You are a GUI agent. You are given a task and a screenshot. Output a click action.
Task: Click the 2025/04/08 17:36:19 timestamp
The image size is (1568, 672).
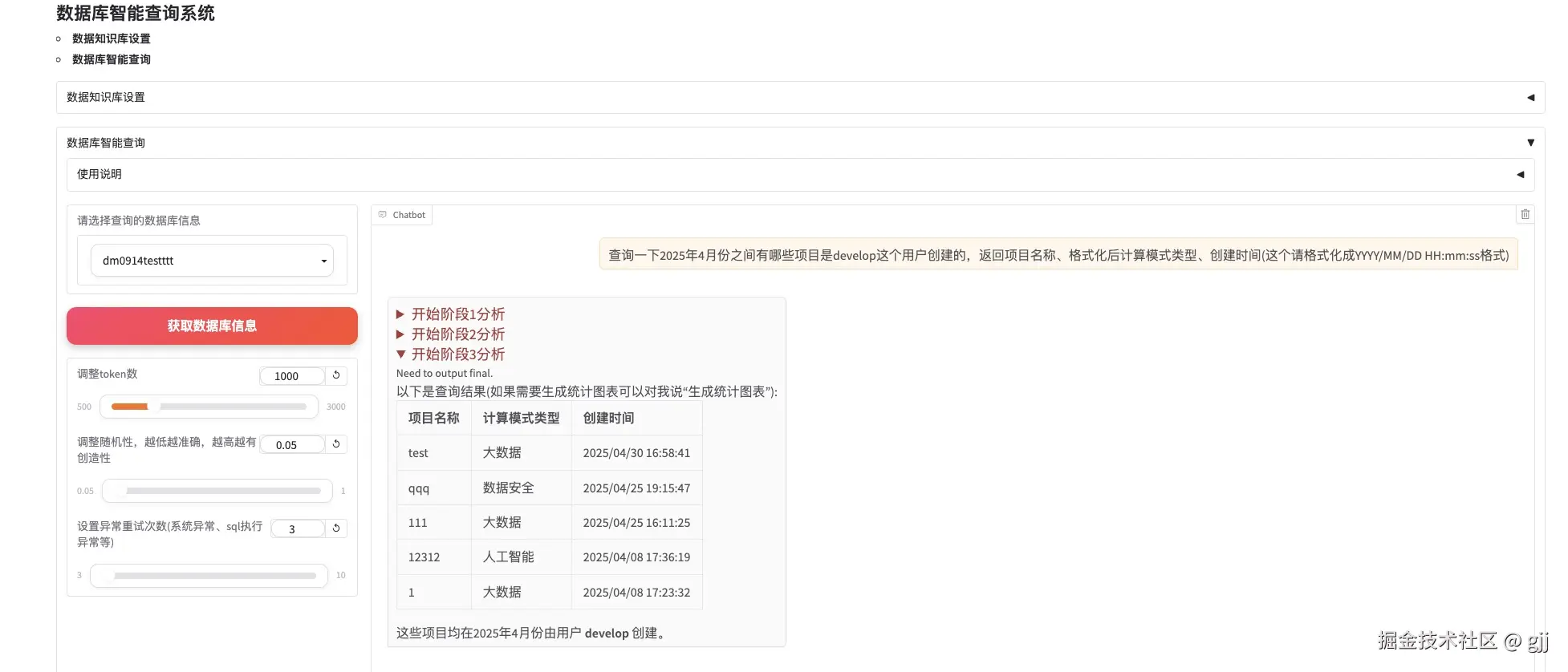(x=636, y=557)
